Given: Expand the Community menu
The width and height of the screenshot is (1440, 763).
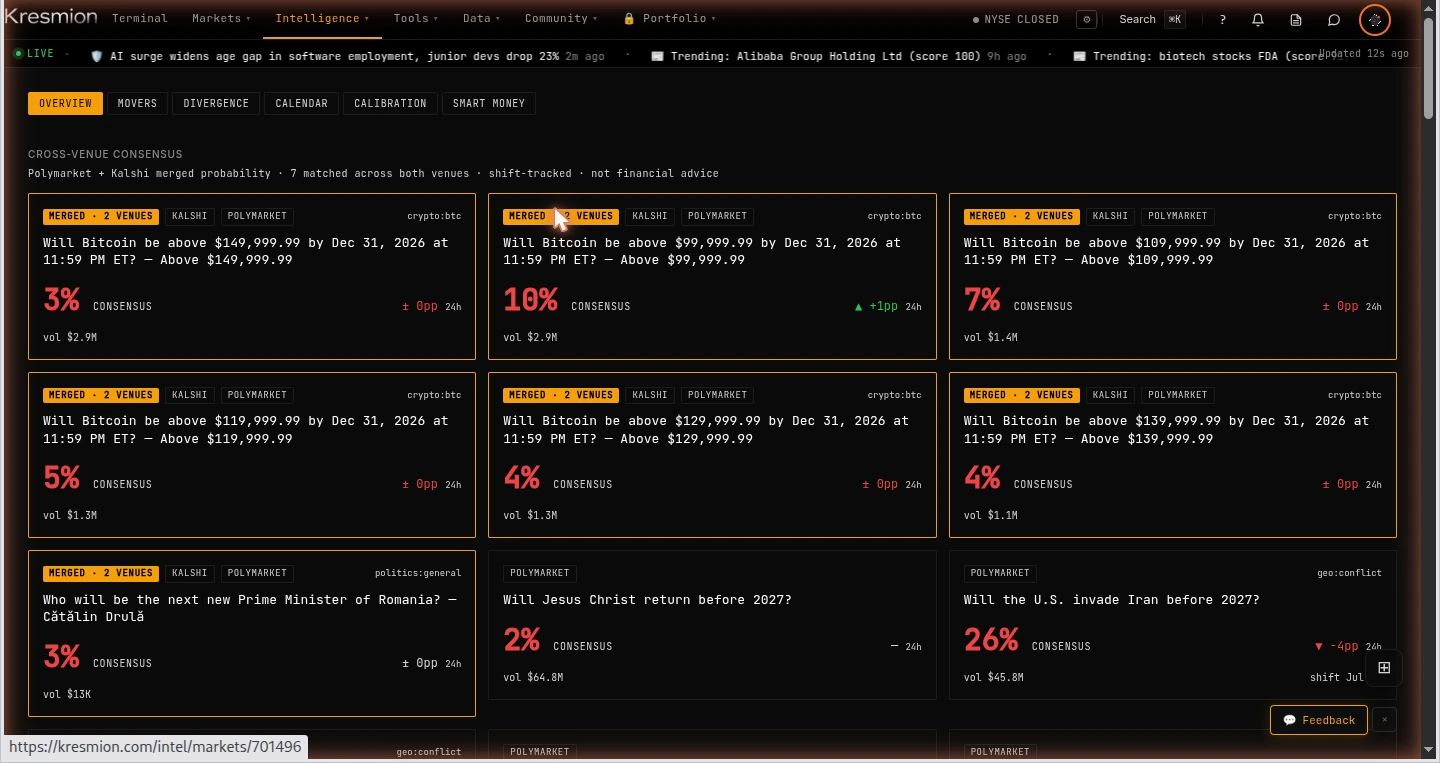Looking at the screenshot, I should click(x=561, y=18).
